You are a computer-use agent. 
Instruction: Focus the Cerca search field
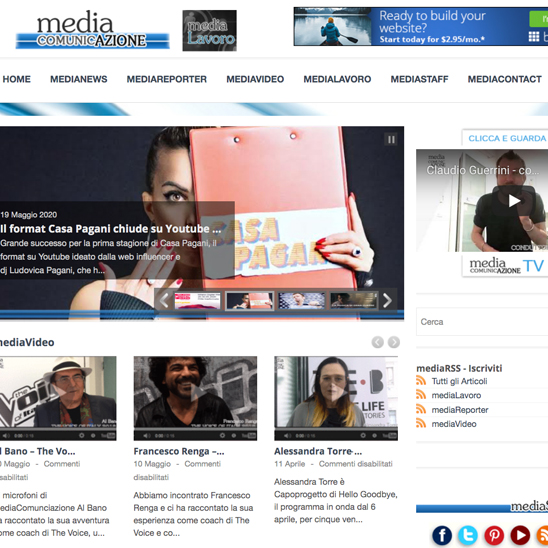pos(482,322)
